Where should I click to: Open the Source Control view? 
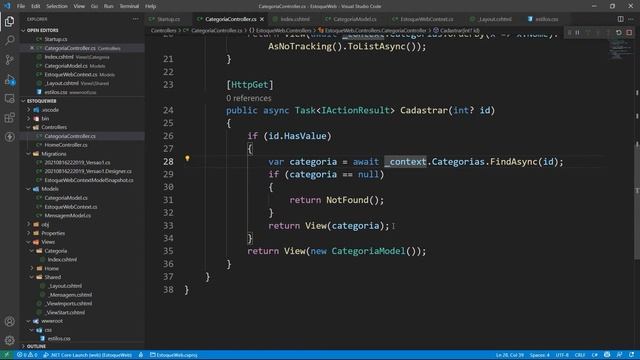[9, 60]
